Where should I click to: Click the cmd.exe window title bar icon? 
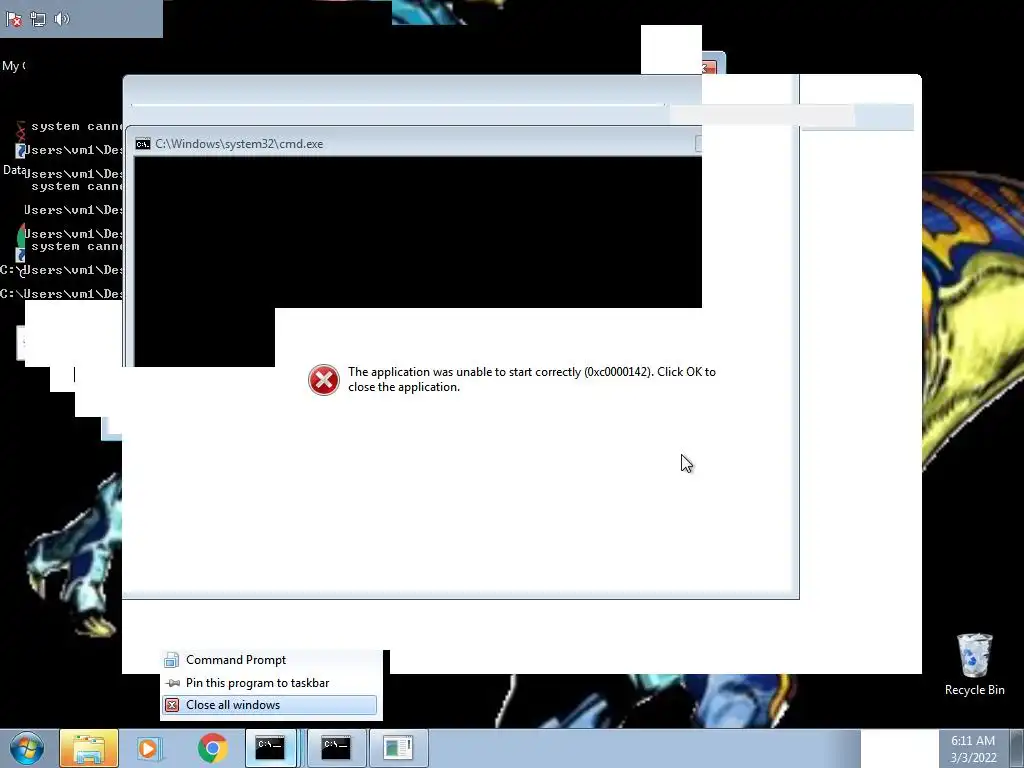[142, 144]
